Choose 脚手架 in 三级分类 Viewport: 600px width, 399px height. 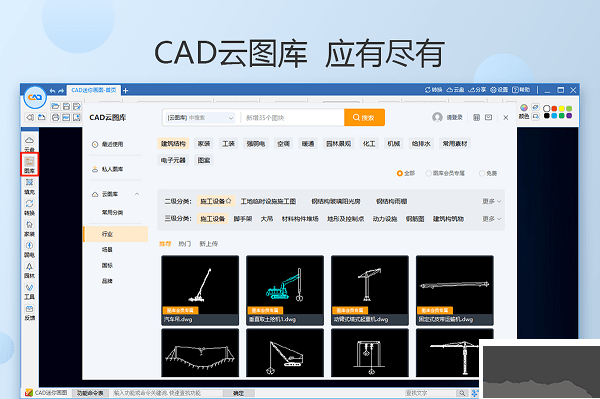click(243, 219)
